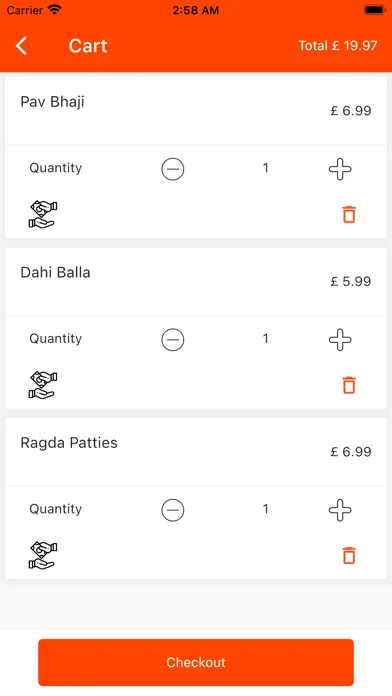
Task: Increase Pav Bhaji quantity with plus icon
Action: 340,169
